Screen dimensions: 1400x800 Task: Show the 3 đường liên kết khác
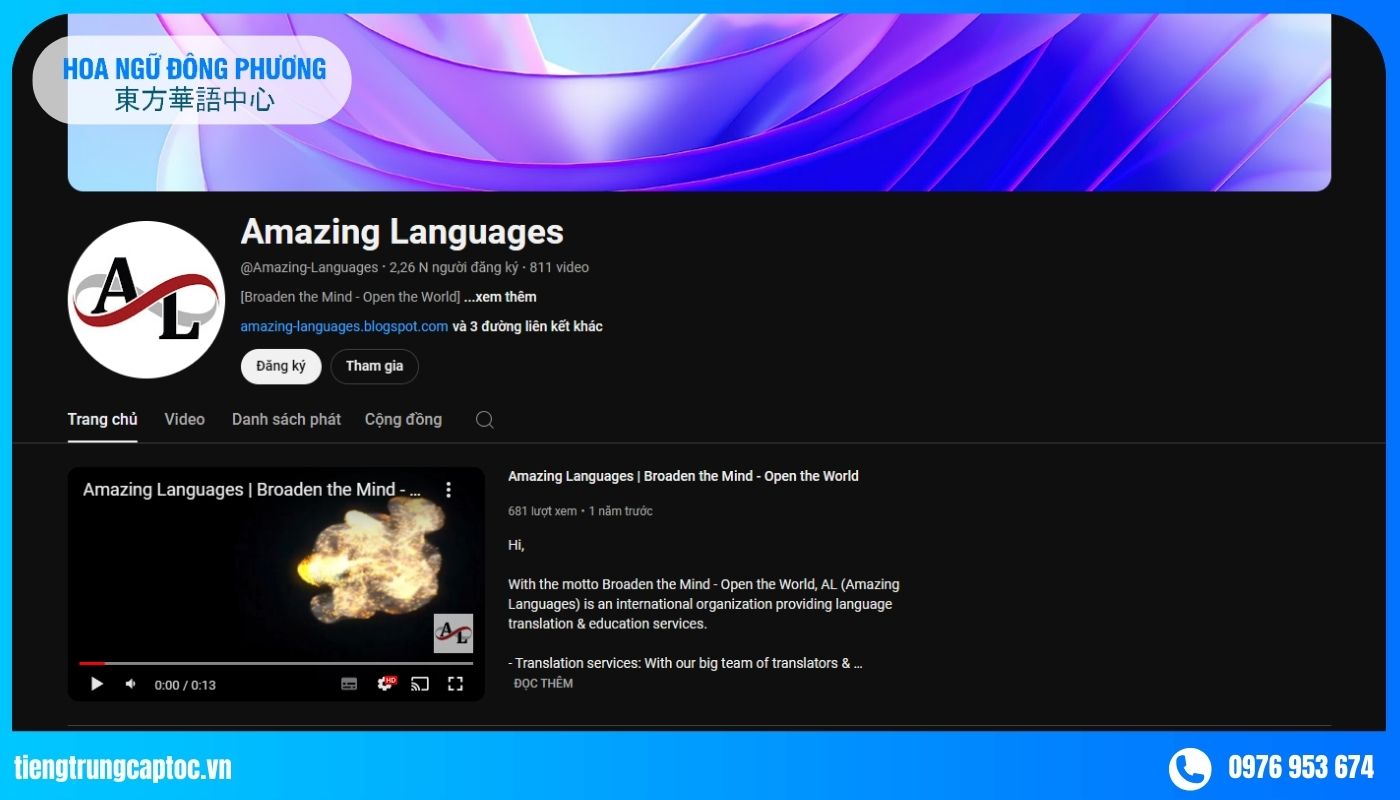pyautogui.click(x=528, y=326)
